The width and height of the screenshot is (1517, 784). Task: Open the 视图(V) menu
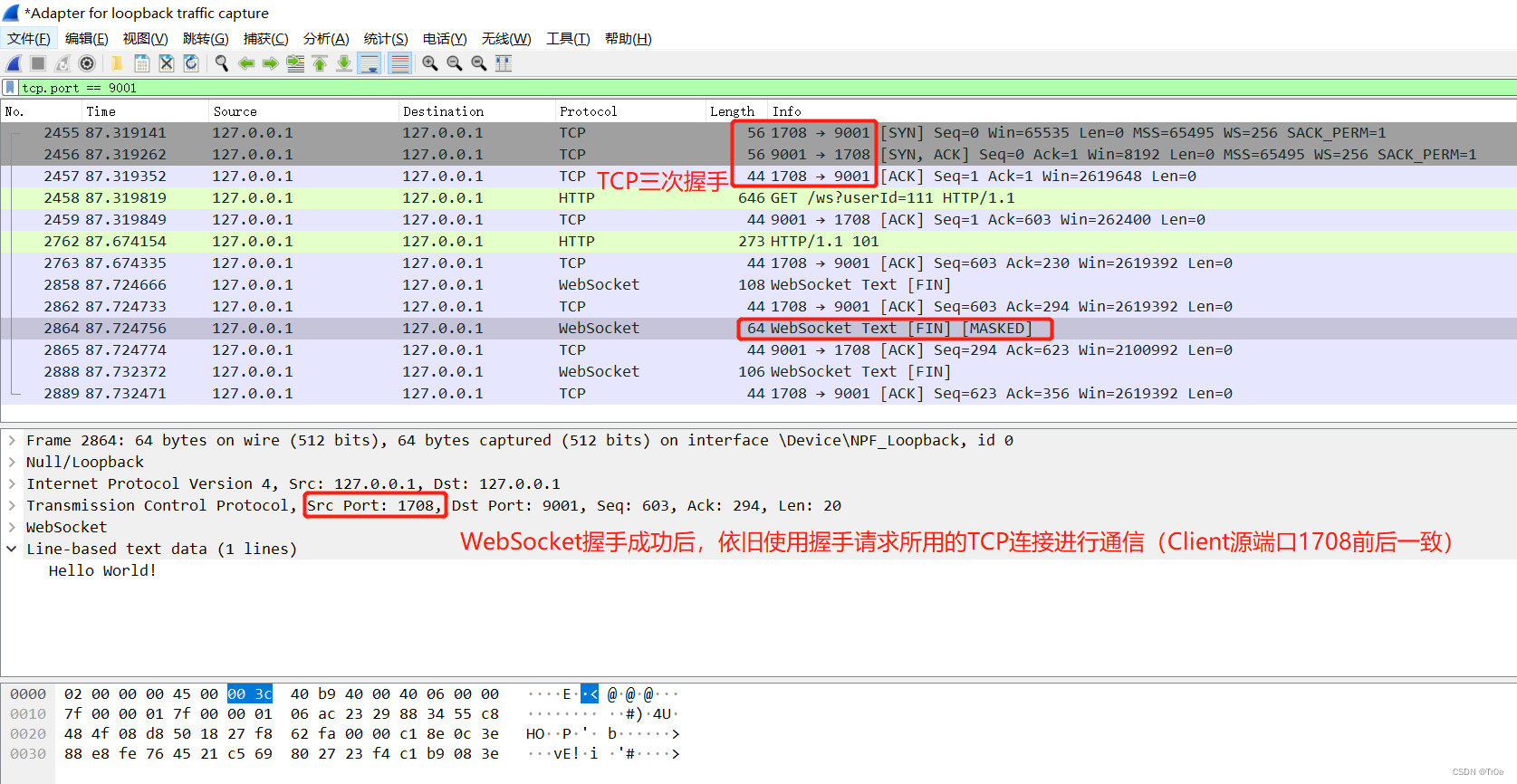[x=146, y=38]
